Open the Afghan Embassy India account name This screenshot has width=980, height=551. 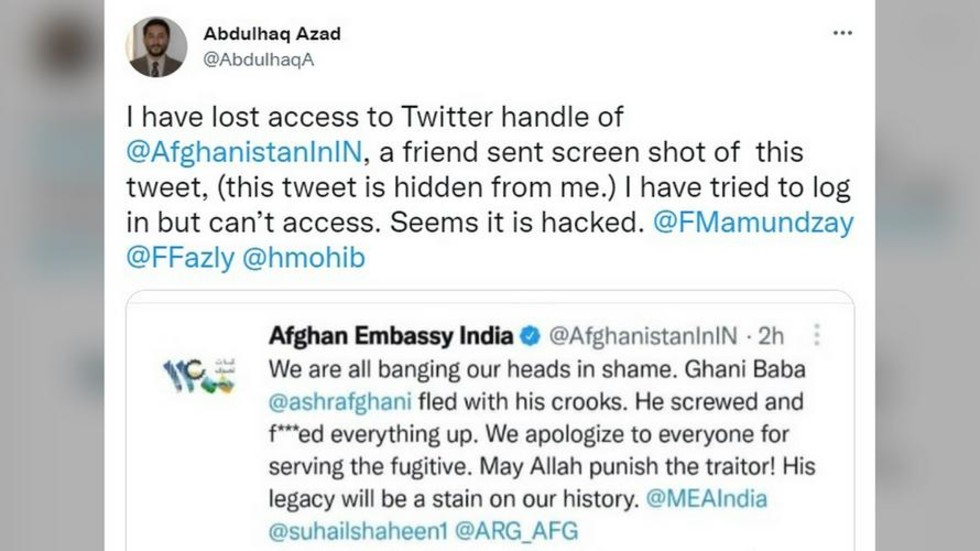[391, 334]
